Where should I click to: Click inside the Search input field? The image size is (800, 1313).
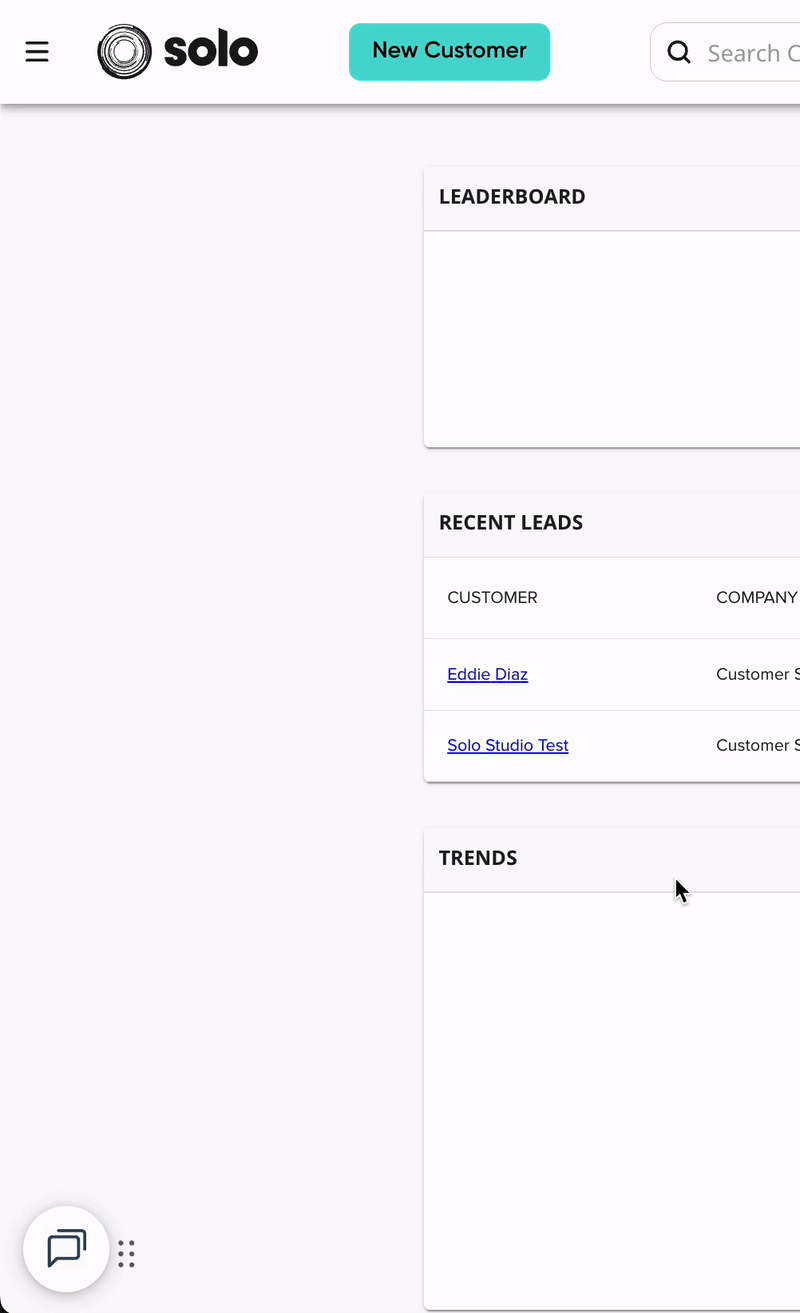coord(750,52)
